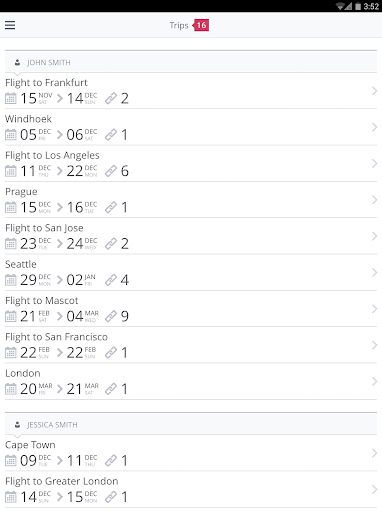Tap the Jessica Smith person icon
Image resolution: width=382 pixels, height=512 pixels.
tap(17, 425)
